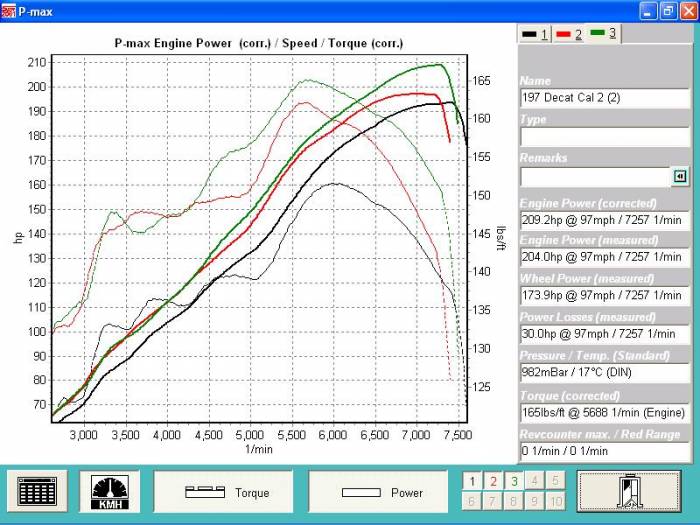Switch to the black run 1 tab
The height and width of the screenshot is (525, 700).
coord(534,34)
